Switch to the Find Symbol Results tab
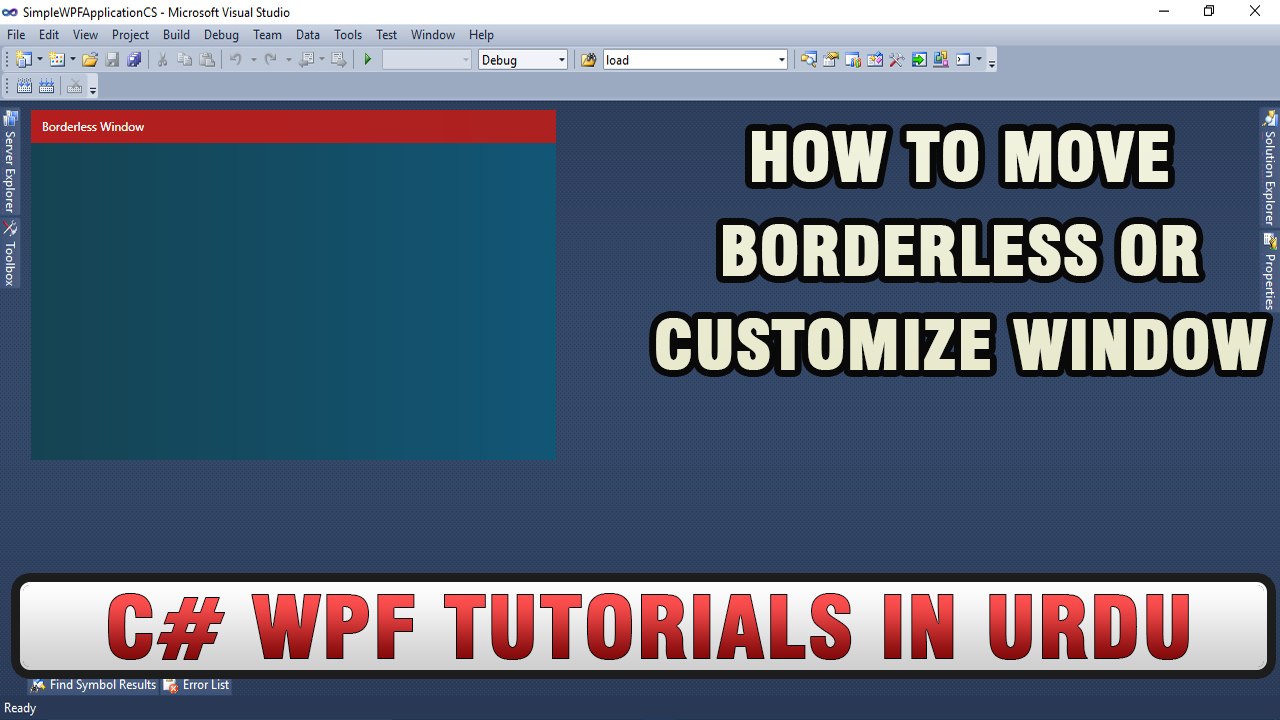1280x720 pixels. click(x=93, y=685)
